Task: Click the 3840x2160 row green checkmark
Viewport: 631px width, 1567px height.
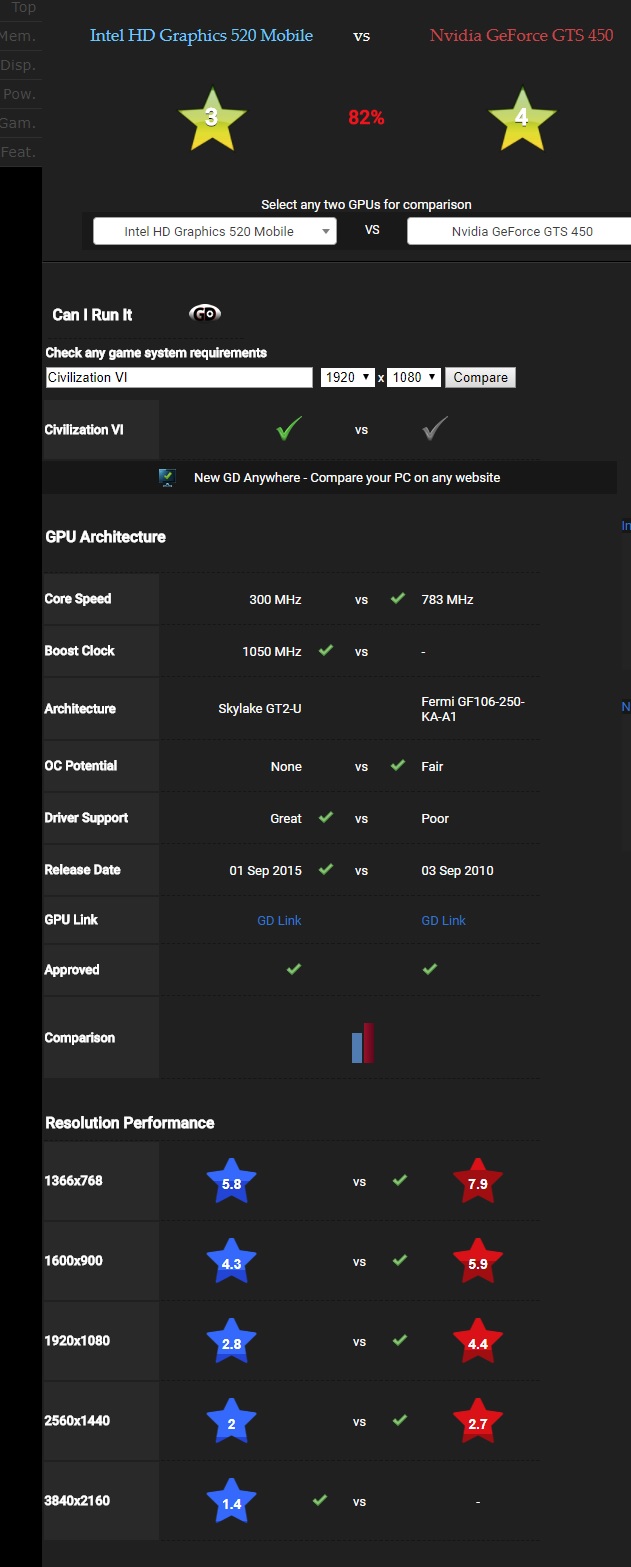Action: point(319,1500)
